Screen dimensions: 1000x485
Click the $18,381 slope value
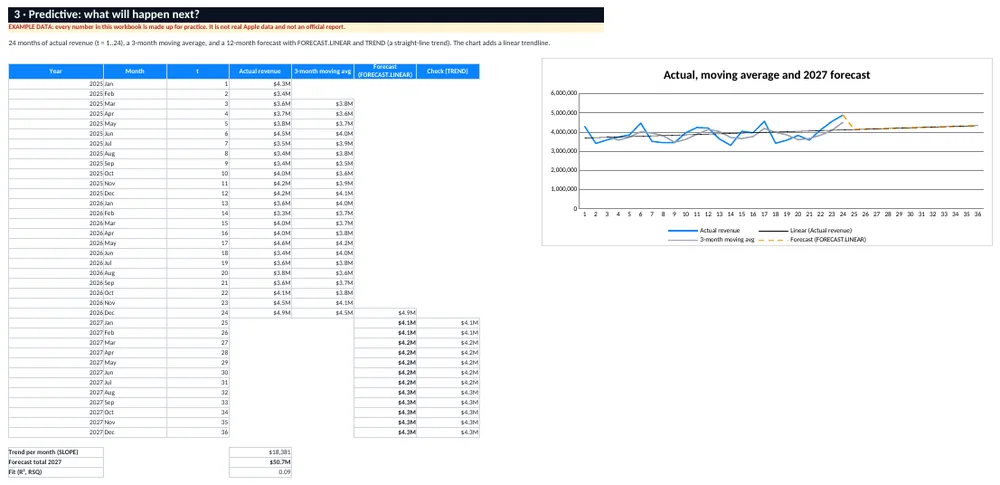coord(260,452)
